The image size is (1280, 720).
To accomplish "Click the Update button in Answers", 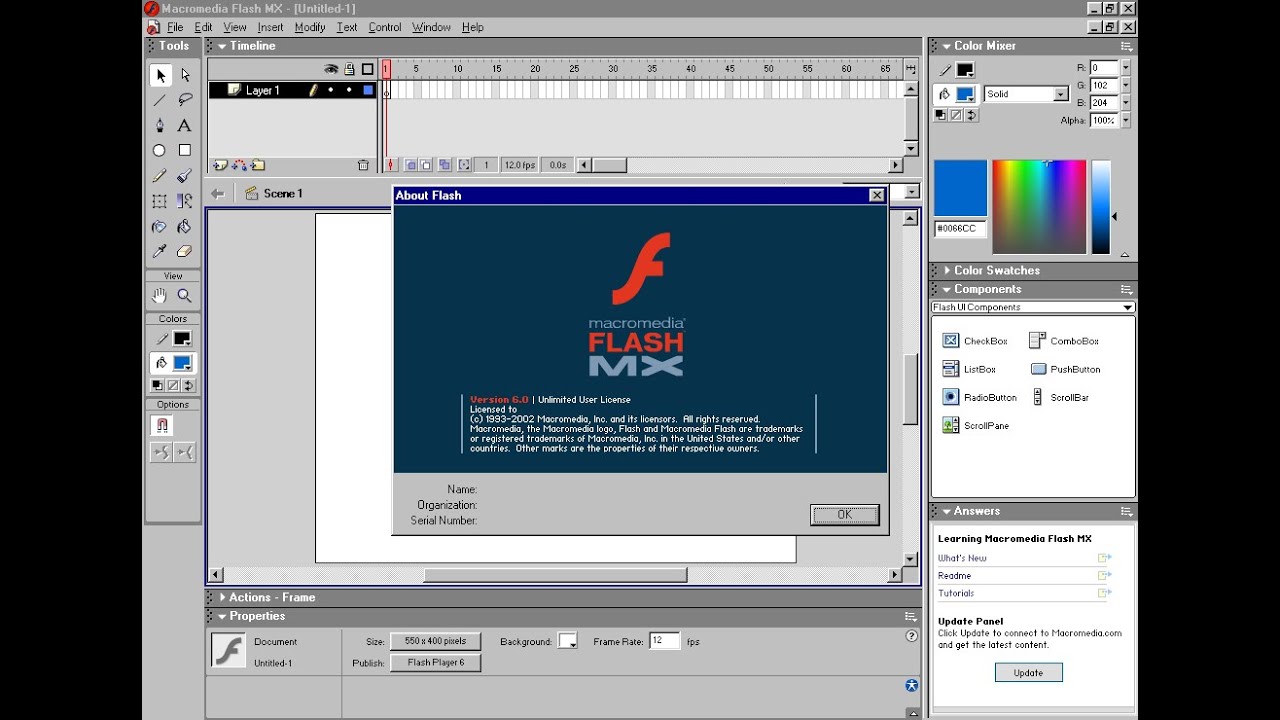I will pos(1028,673).
